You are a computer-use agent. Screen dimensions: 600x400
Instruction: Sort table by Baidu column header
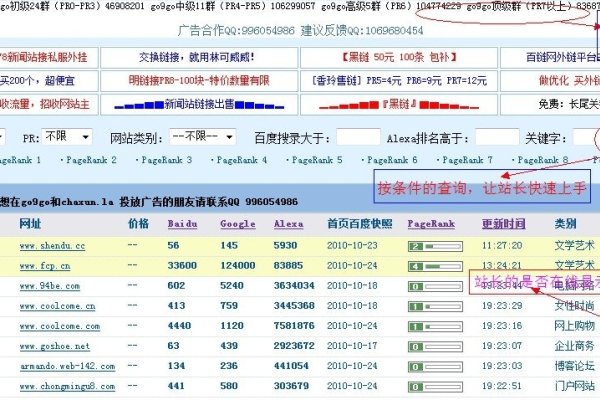tap(183, 224)
